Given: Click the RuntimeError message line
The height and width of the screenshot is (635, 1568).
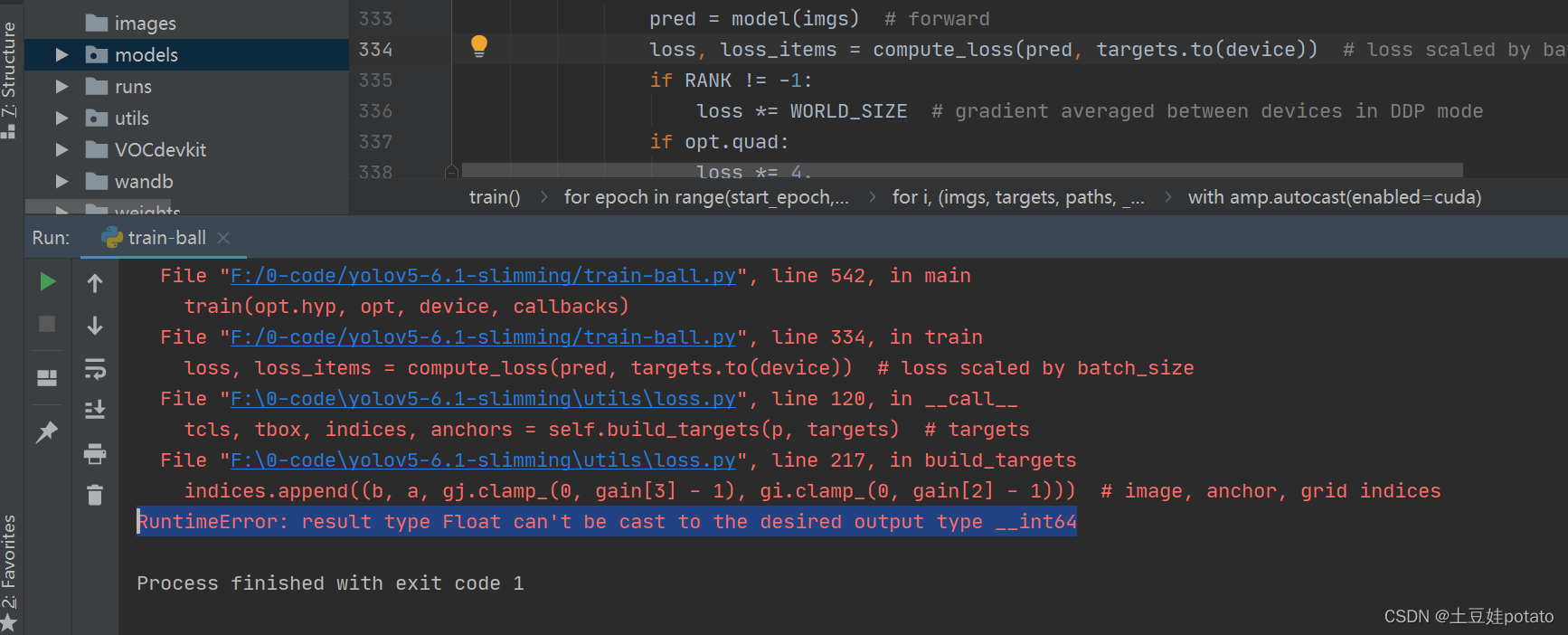Looking at the screenshot, I should (607, 522).
